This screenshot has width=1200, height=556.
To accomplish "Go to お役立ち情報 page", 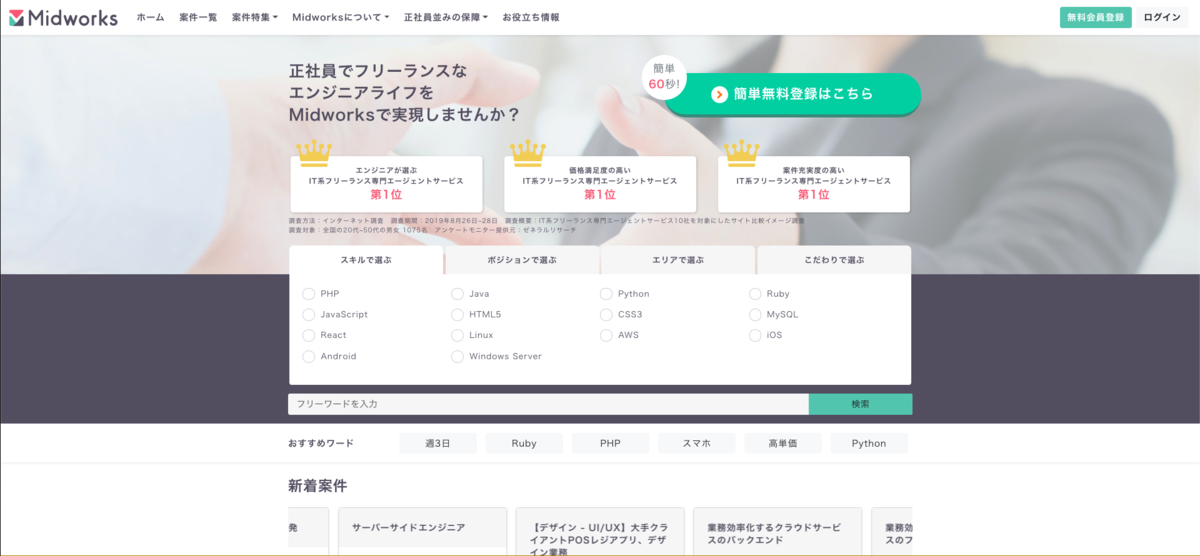I will coord(531,17).
